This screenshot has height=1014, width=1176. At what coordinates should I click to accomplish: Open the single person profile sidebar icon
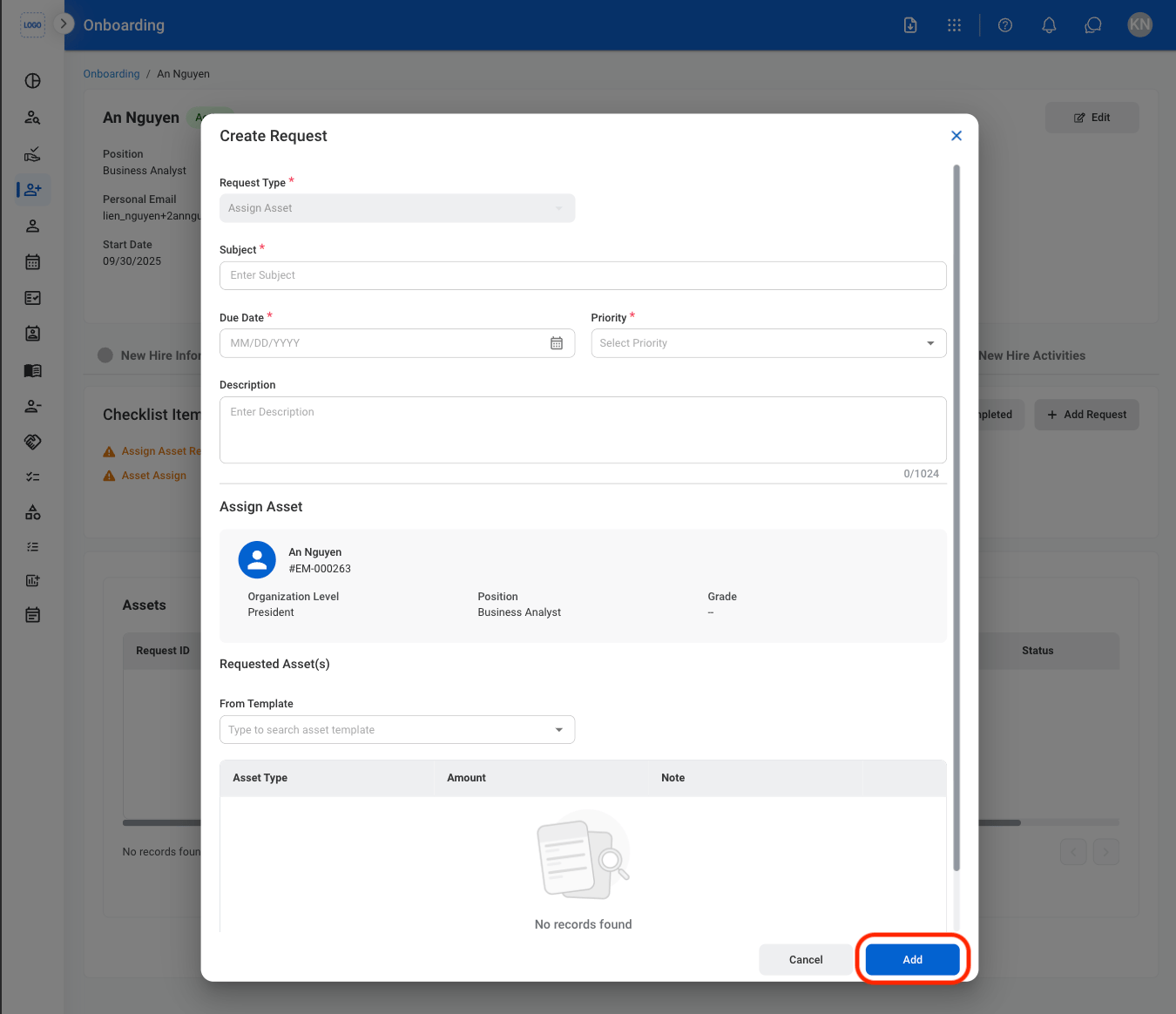pyautogui.click(x=32, y=226)
